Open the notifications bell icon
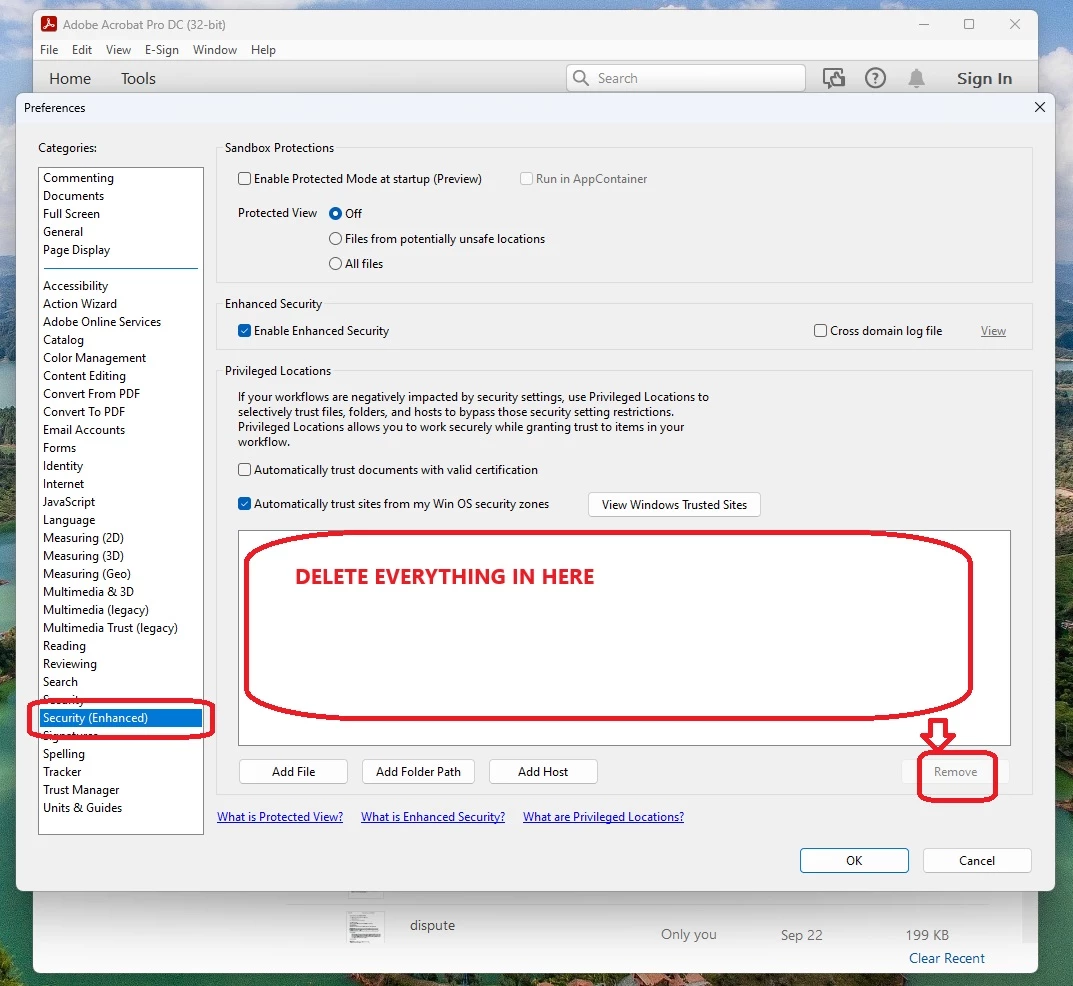The height and width of the screenshot is (986, 1073). click(916, 78)
